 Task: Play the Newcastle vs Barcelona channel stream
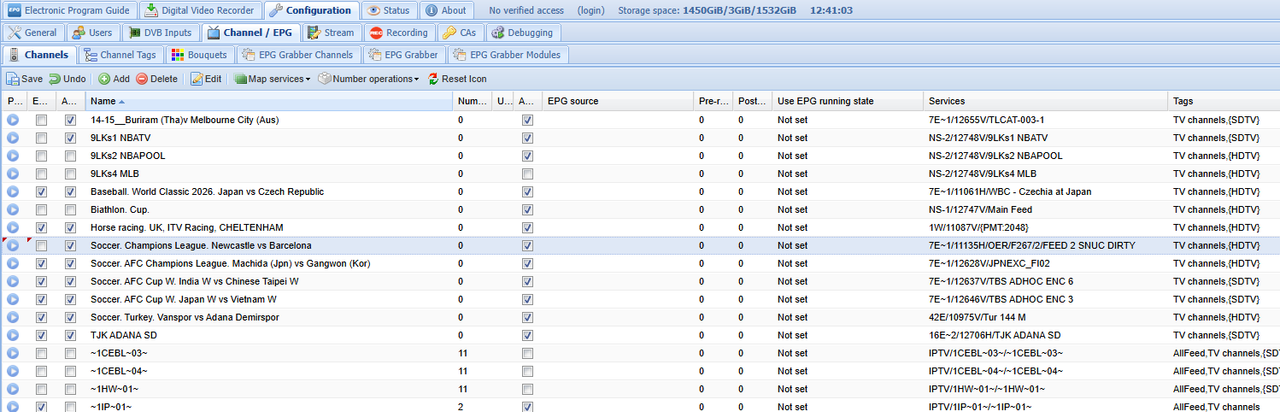point(13,246)
